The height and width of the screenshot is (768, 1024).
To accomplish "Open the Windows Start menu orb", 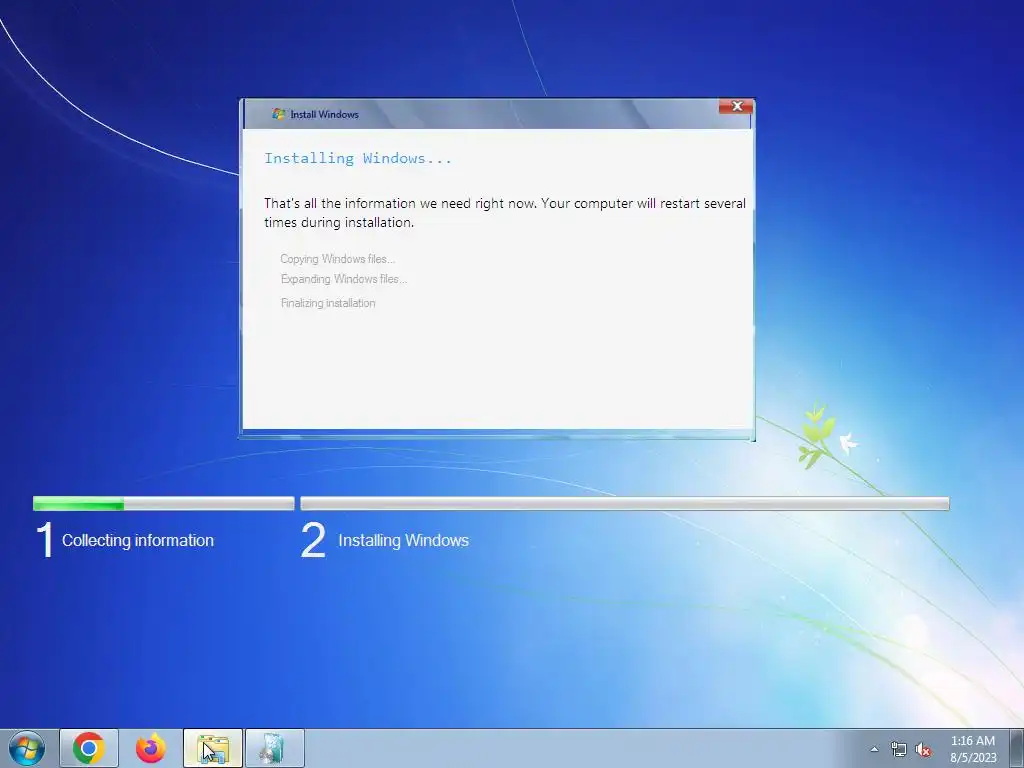I will point(27,748).
